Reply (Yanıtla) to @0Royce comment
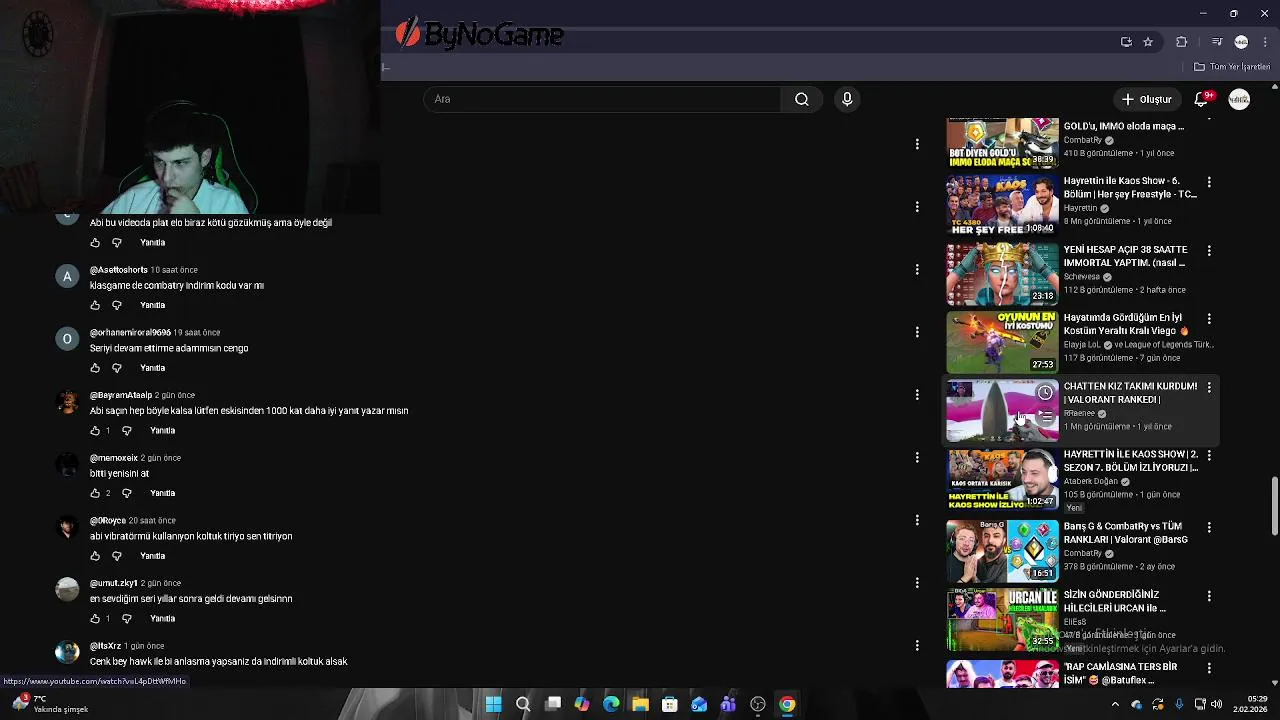This screenshot has height=720, width=1280. tap(152, 556)
